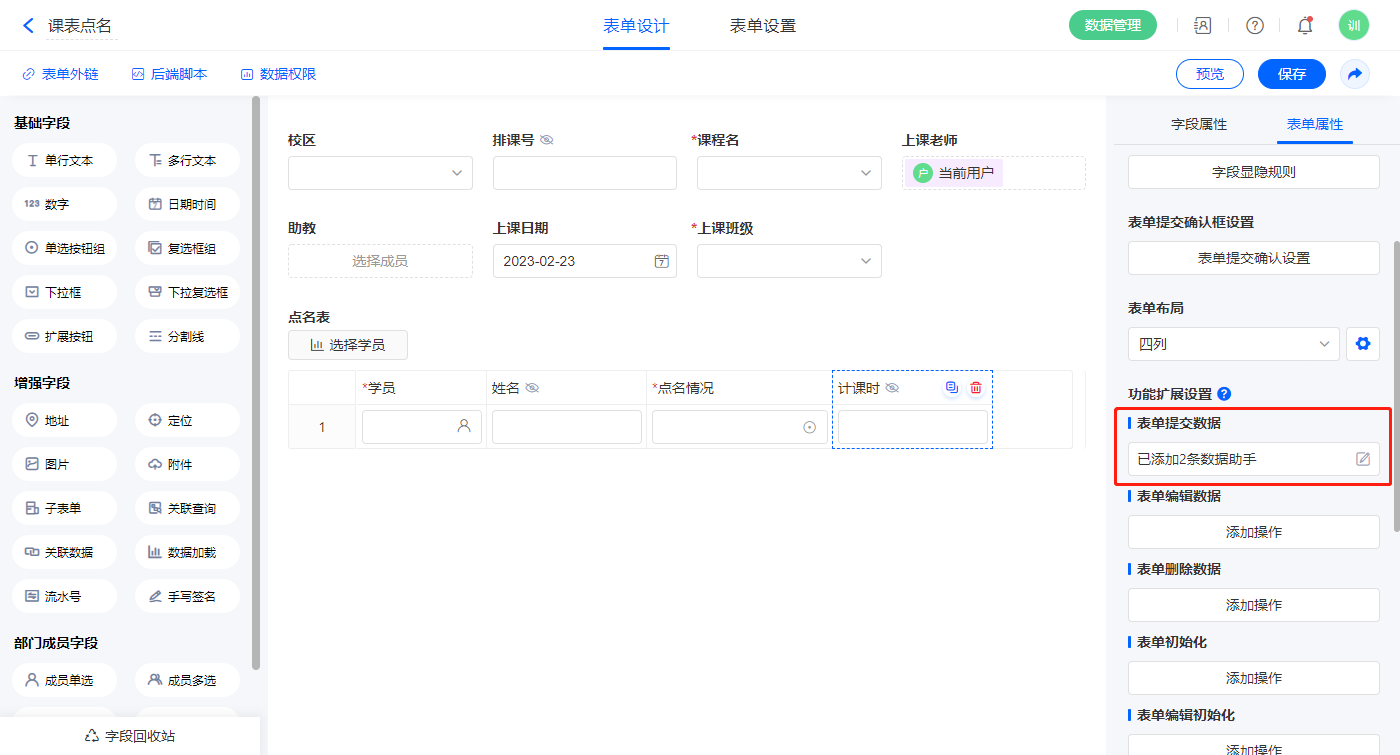
Task: Edit the 已添加2条数据助手 entry icon
Action: (x=1362, y=459)
